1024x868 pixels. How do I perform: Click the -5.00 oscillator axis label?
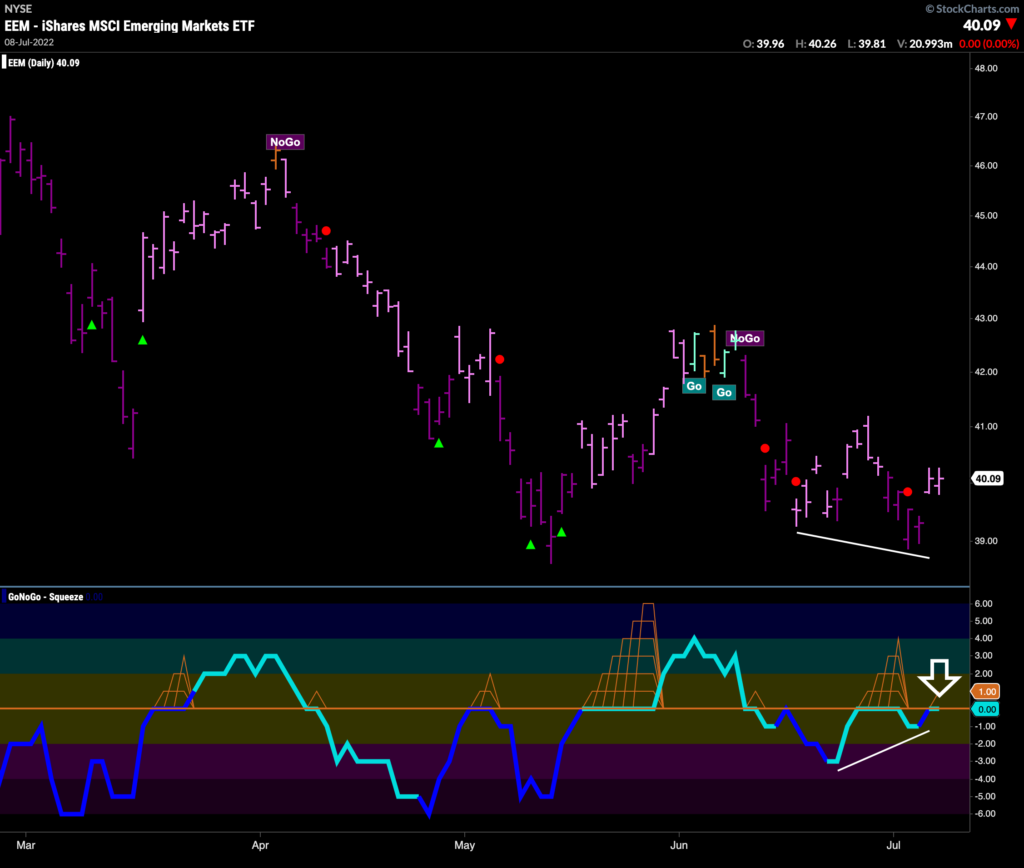click(984, 796)
